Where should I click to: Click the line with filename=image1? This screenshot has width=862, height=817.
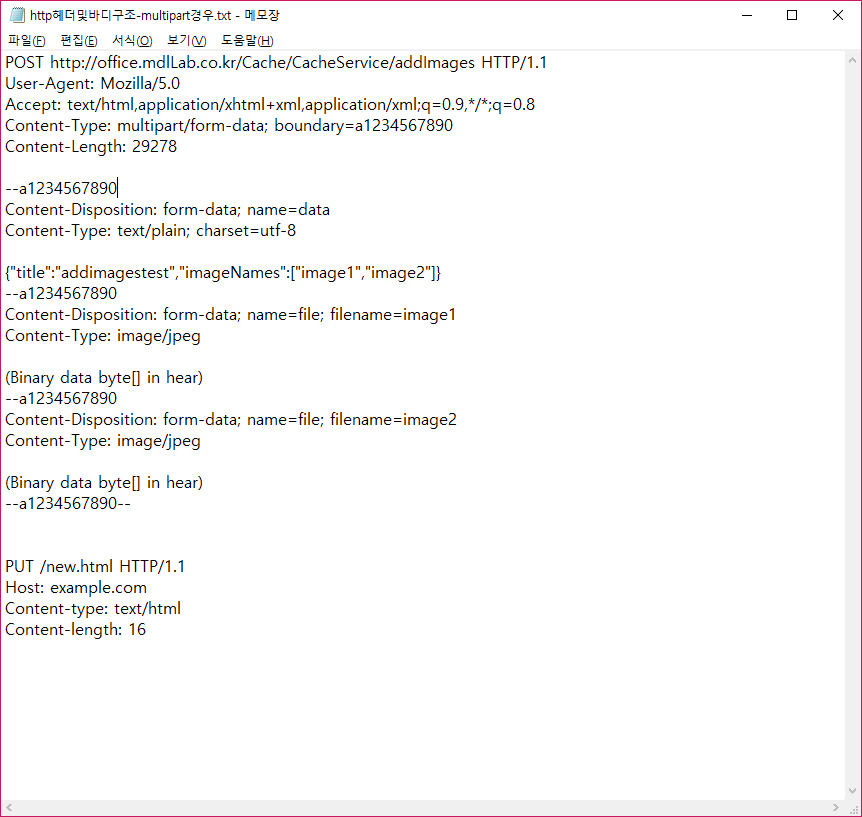point(230,314)
